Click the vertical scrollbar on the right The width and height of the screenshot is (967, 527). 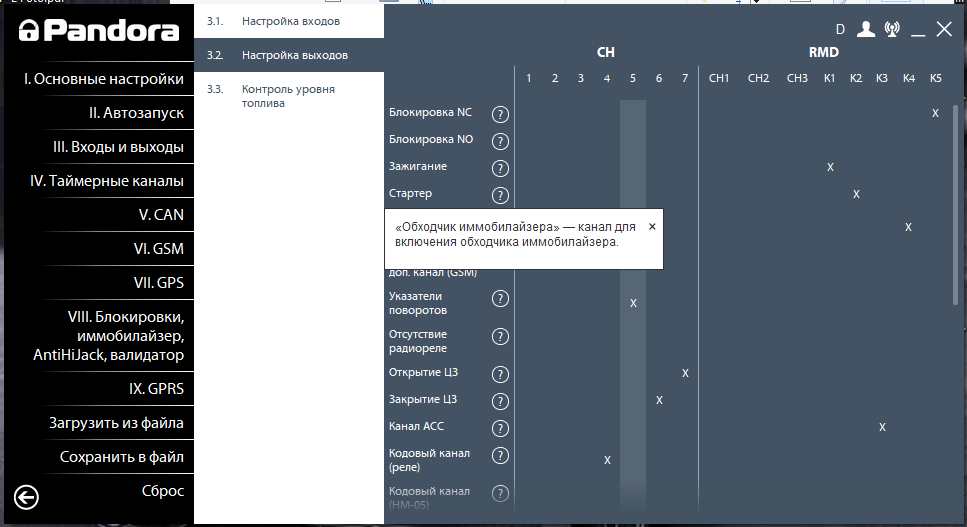click(x=955, y=200)
